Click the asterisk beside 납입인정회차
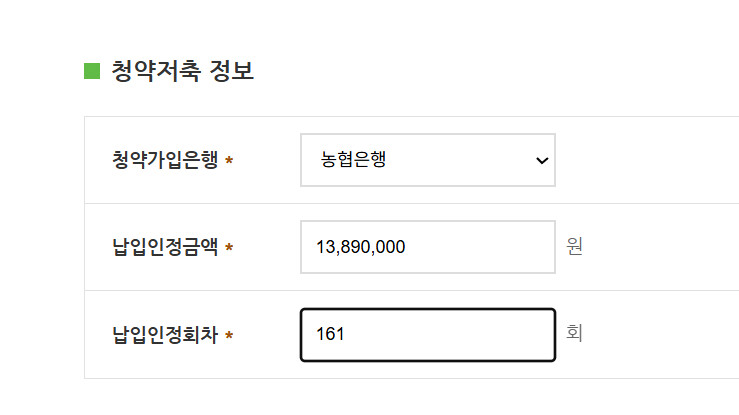739x415 pixels. [229, 335]
